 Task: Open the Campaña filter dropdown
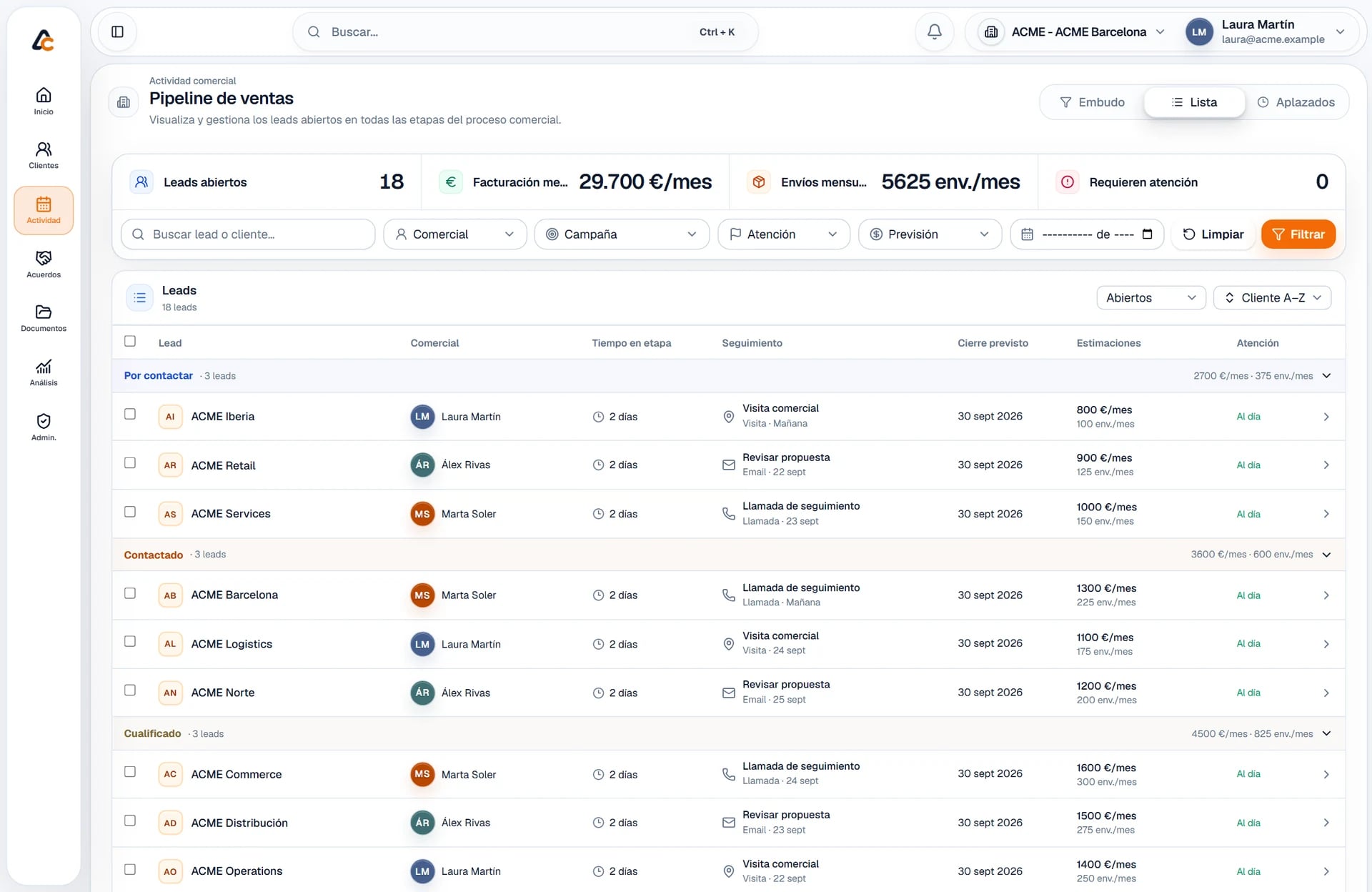point(621,234)
